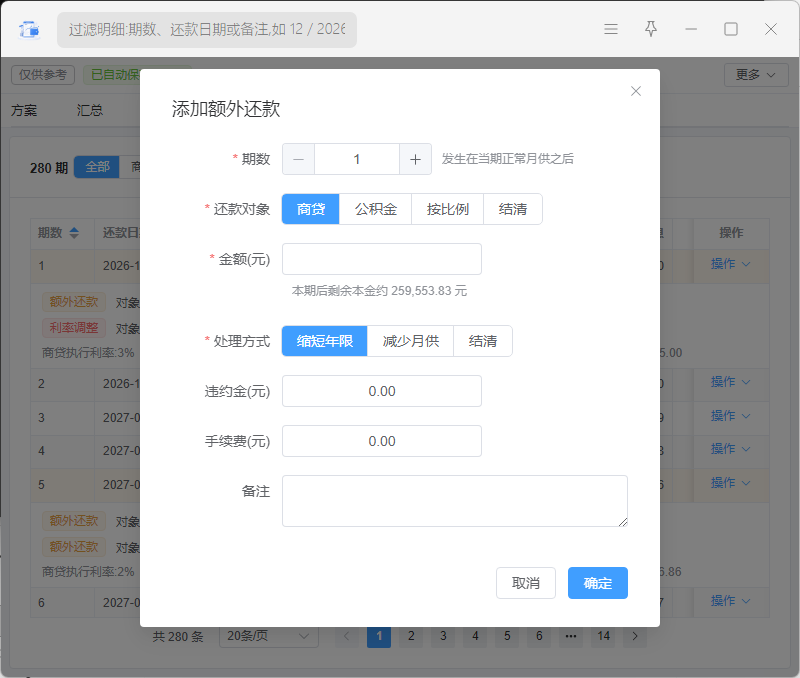Click the 期数 value field showing 1

pos(357,159)
